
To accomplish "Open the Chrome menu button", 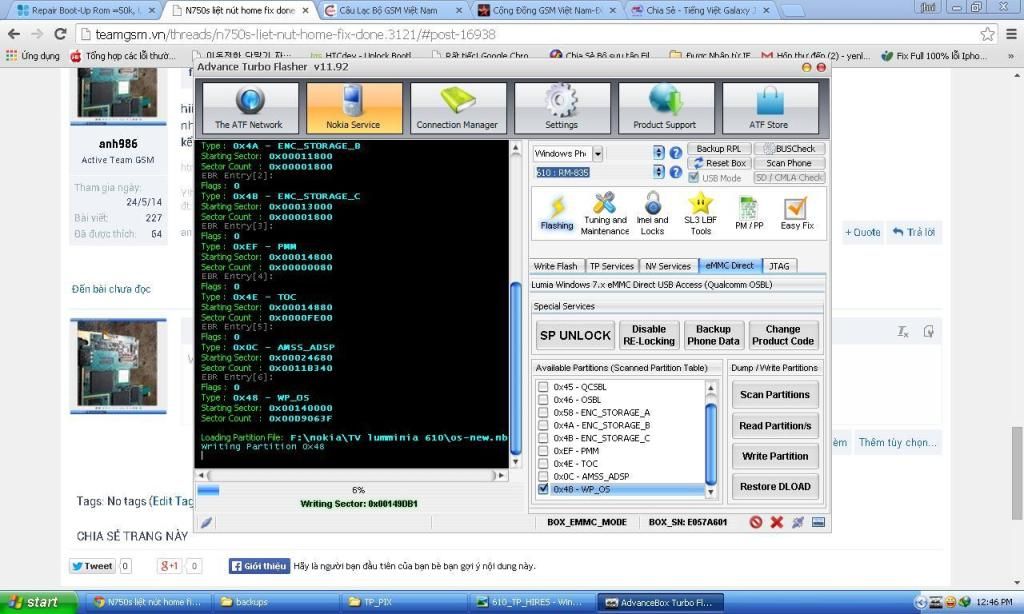I will click(1011, 34).
